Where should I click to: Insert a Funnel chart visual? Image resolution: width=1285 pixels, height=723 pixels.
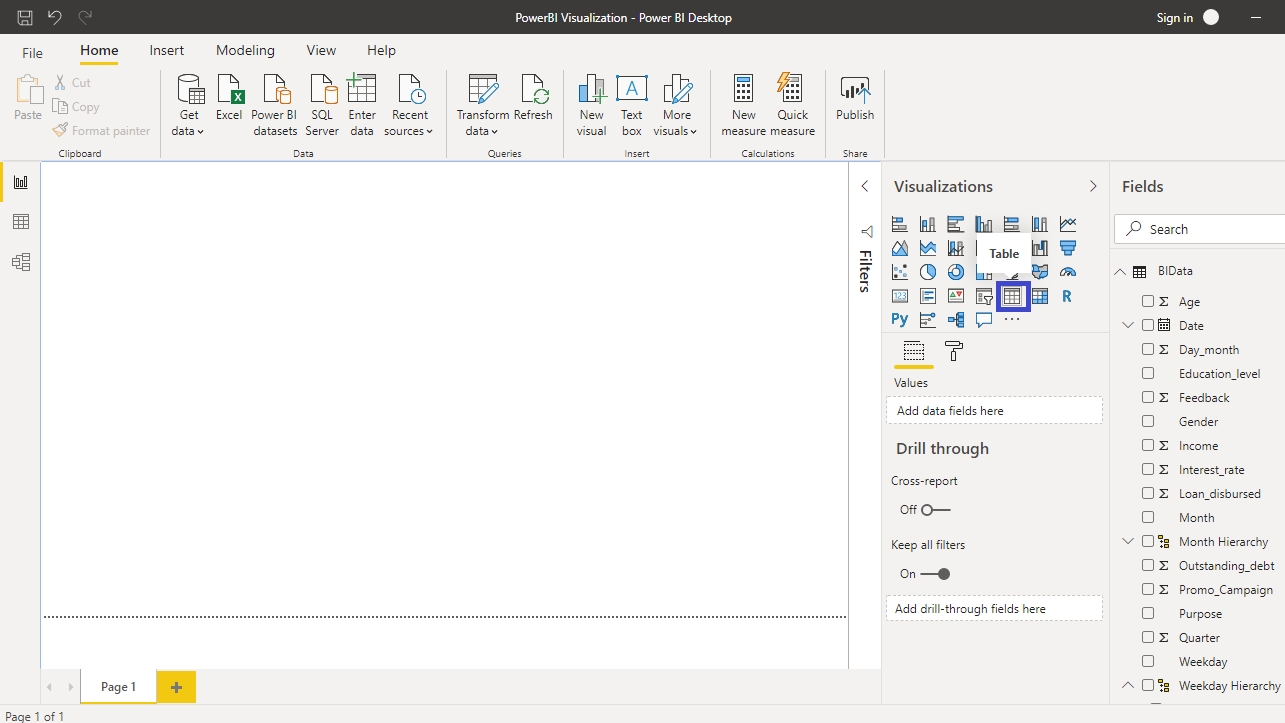(x=1068, y=248)
